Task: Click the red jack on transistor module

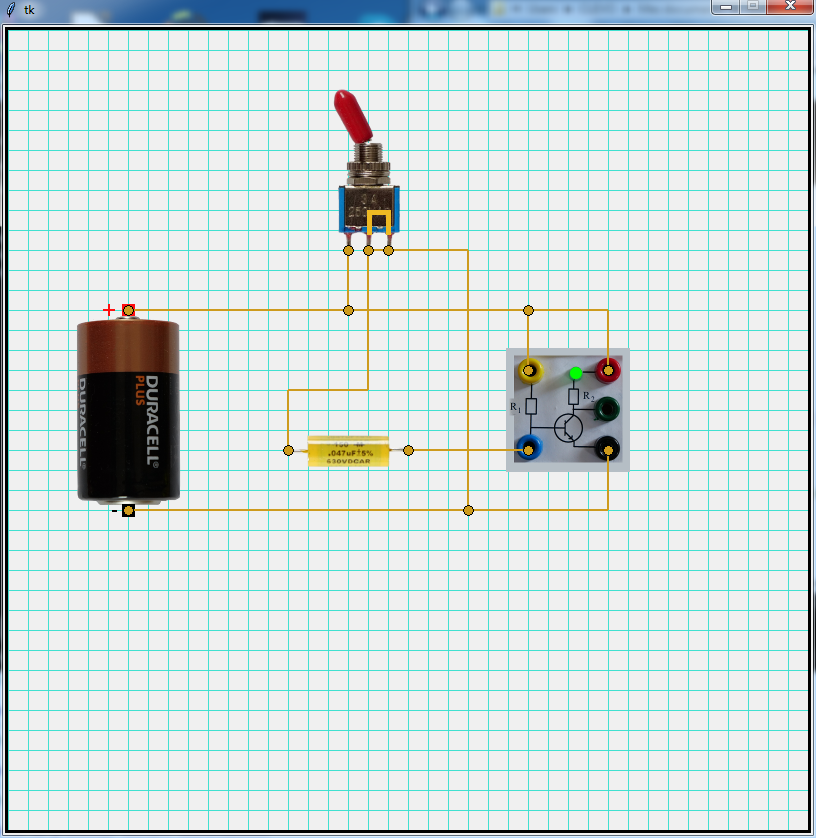Action: pos(607,371)
